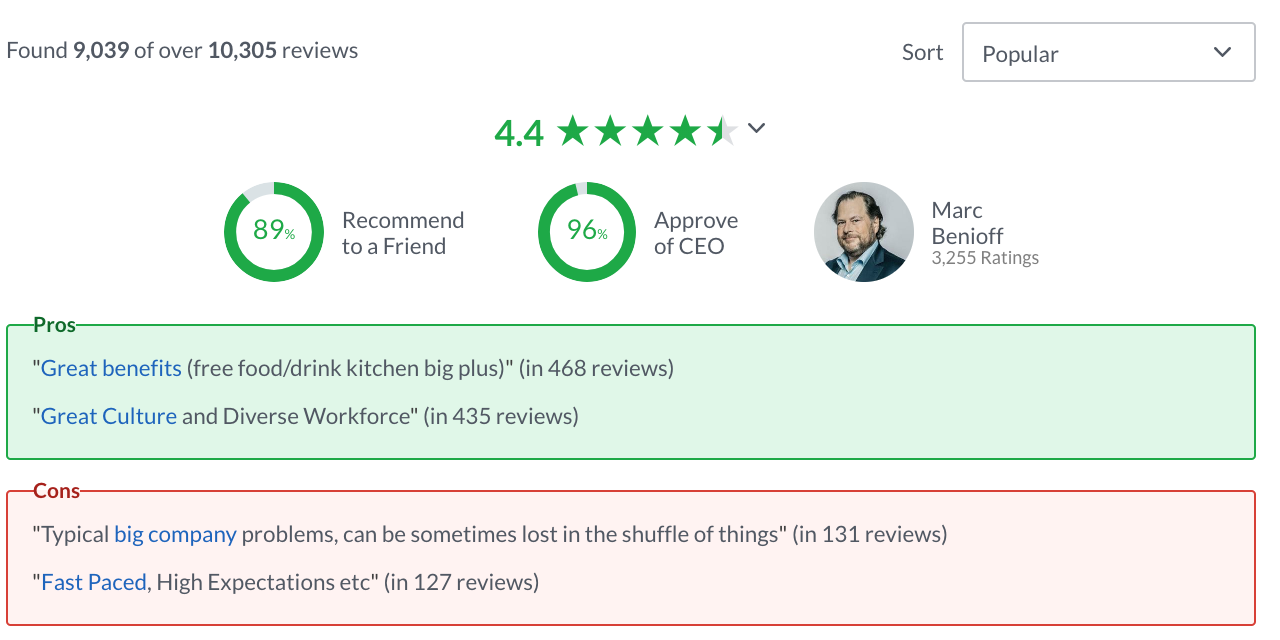Click the third green rating star
Screen dimensions: 1280x640
pyautogui.click(x=648, y=130)
